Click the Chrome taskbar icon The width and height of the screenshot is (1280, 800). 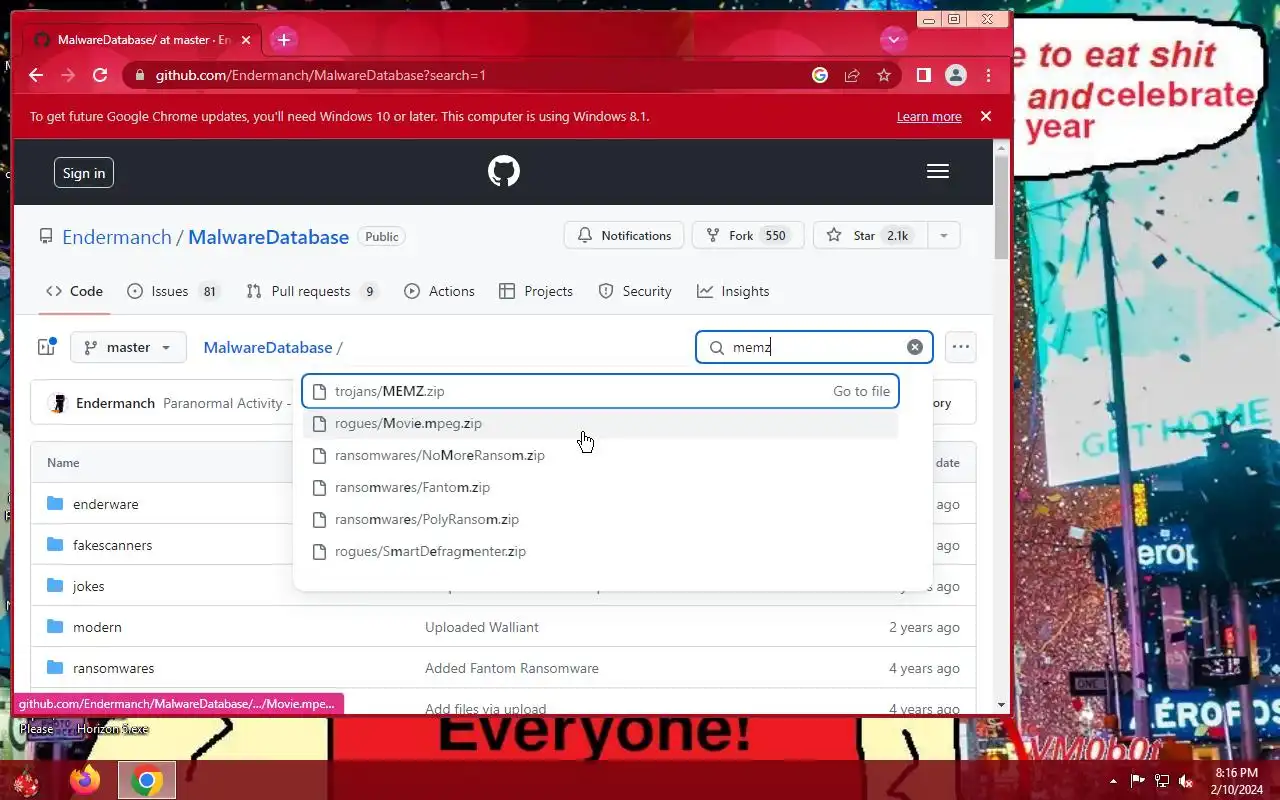point(147,780)
